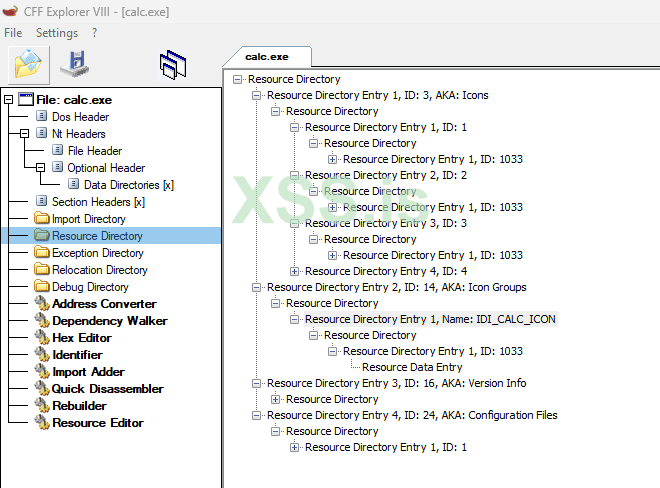Collapse the IDI_CALC_ICON entry node
This screenshot has width=660, height=488.
pyautogui.click(x=295, y=319)
